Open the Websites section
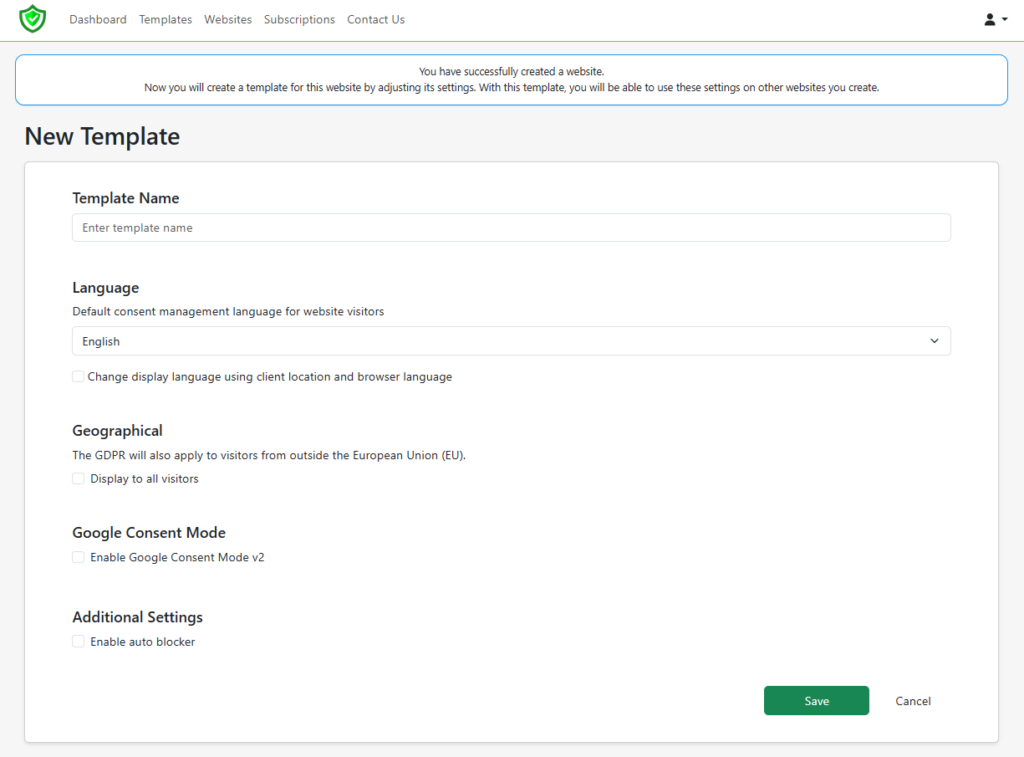 228,20
